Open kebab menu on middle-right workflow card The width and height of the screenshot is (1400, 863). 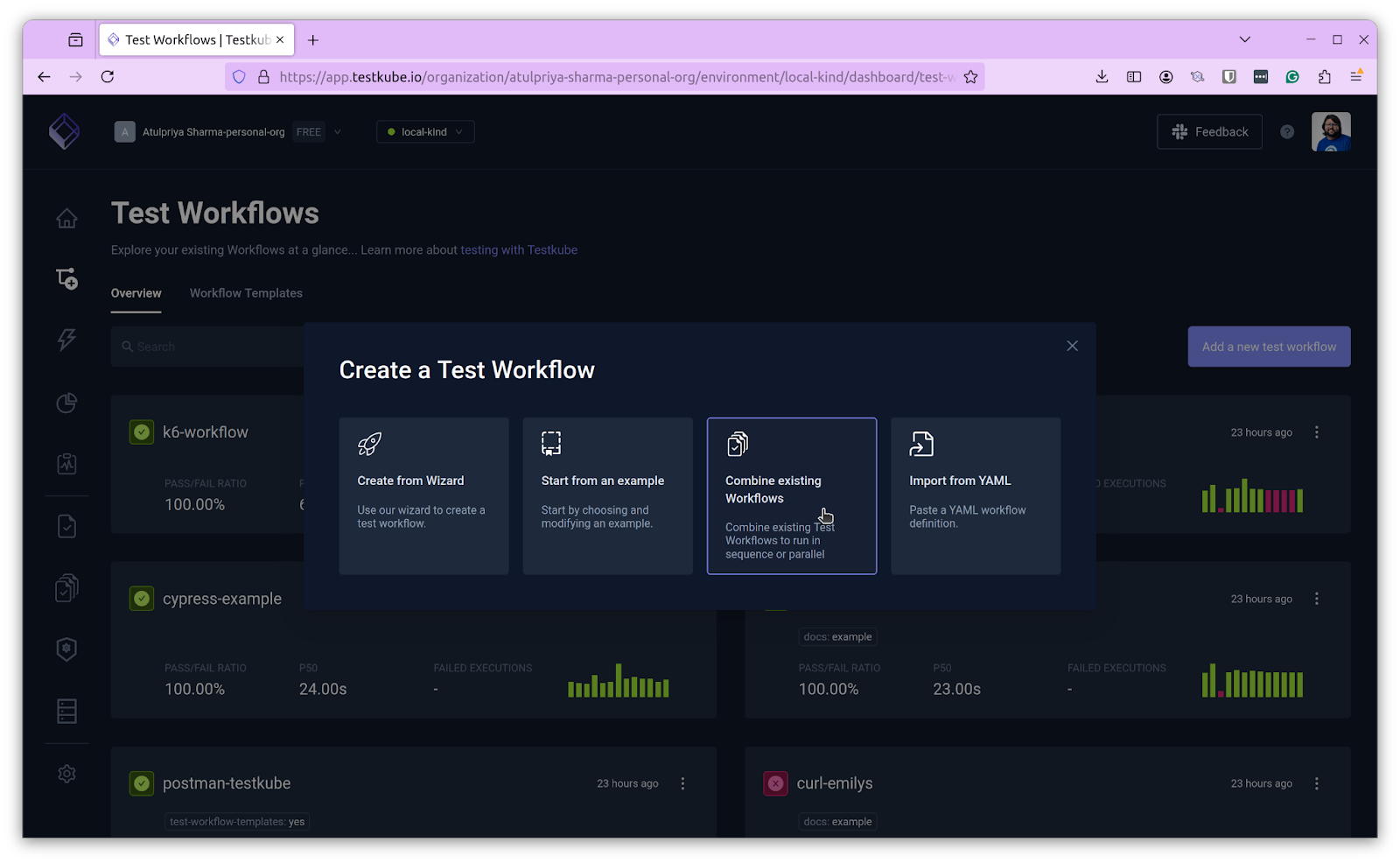pyautogui.click(x=1316, y=599)
